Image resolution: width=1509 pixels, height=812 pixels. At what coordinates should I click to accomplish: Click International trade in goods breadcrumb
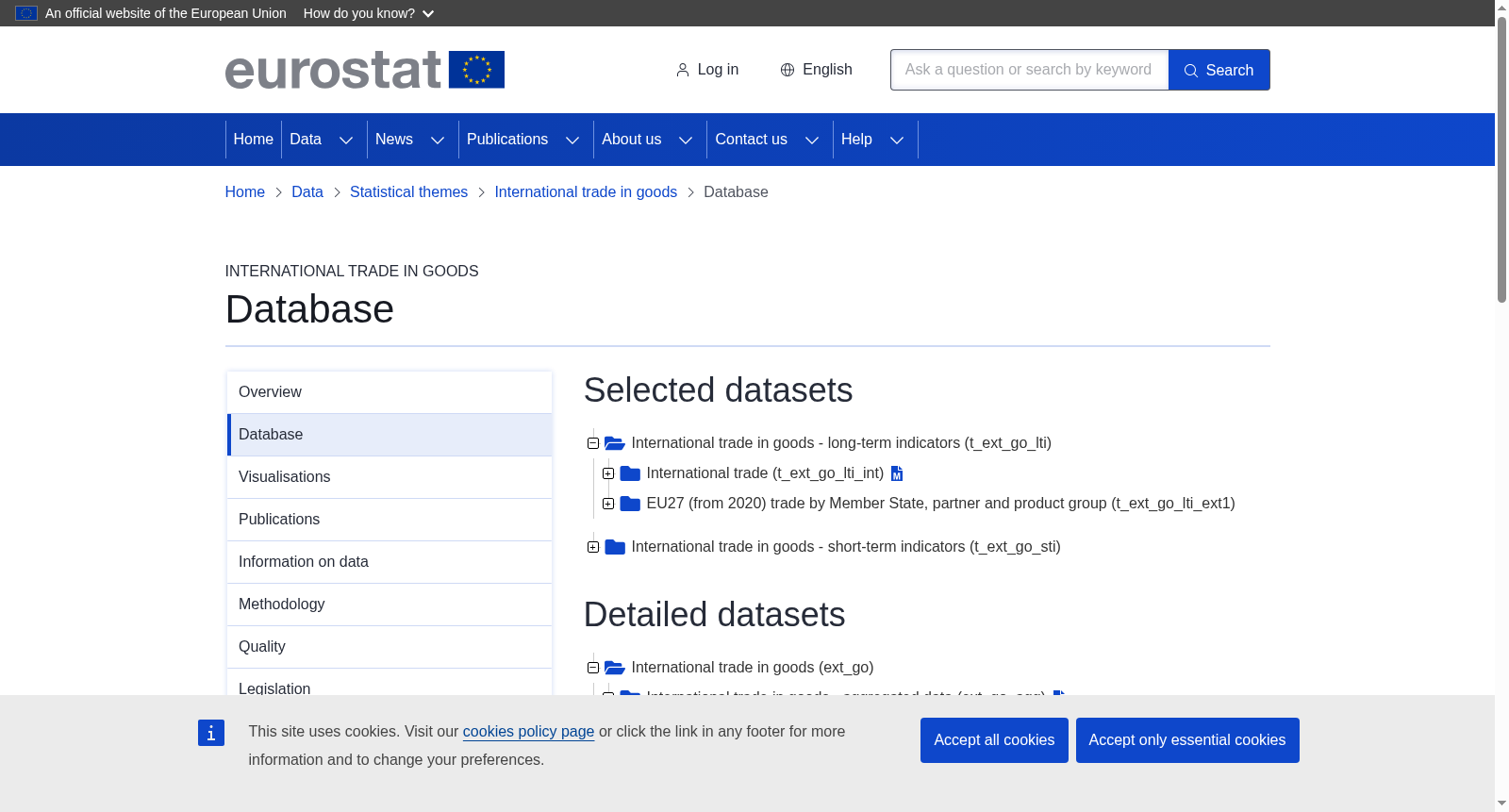[586, 192]
